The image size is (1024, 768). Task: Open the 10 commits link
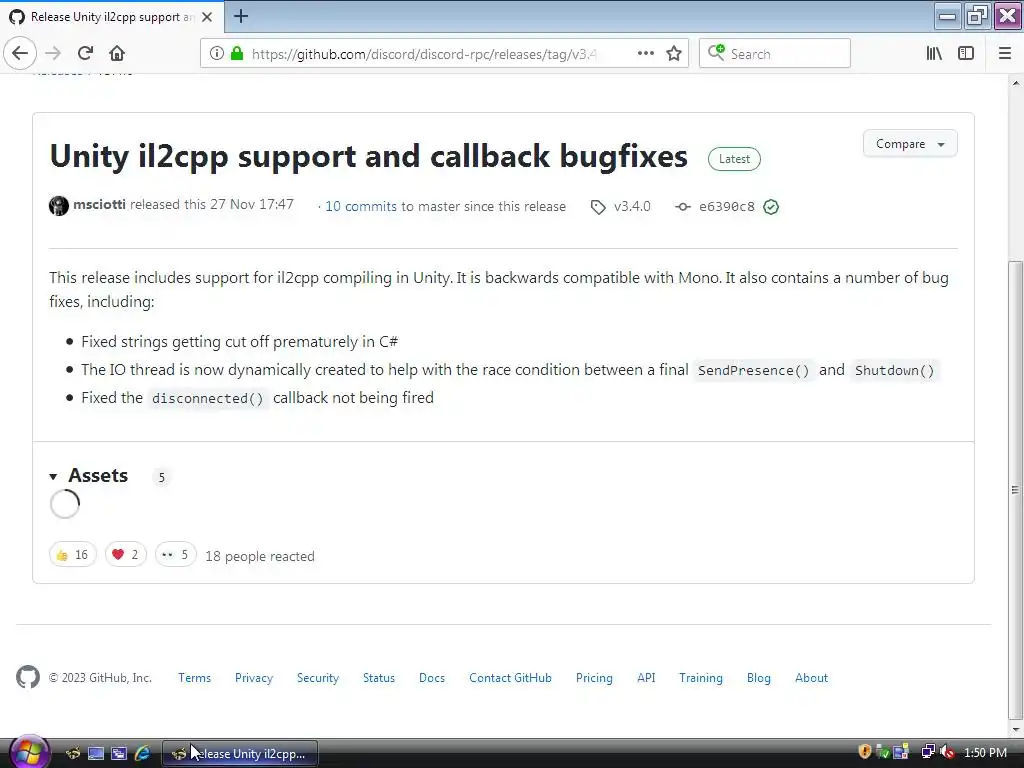(x=360, y=206)
